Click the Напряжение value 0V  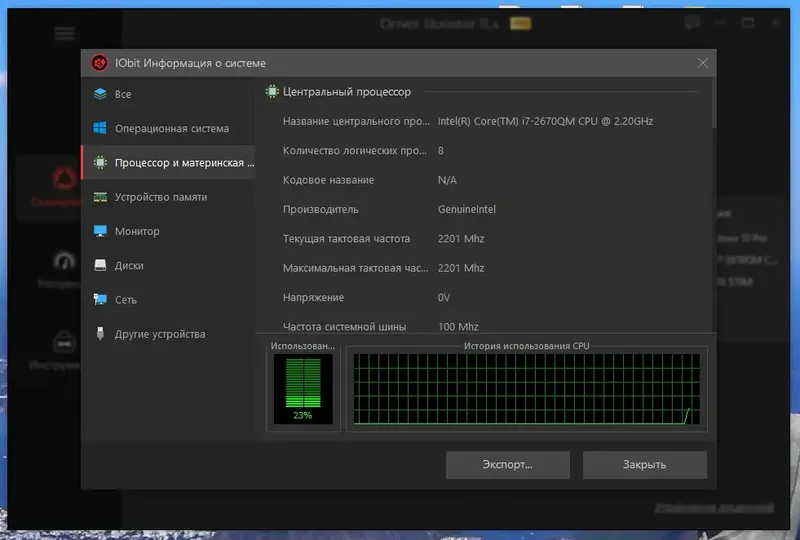pyautogui.click(x=444, y=297)
